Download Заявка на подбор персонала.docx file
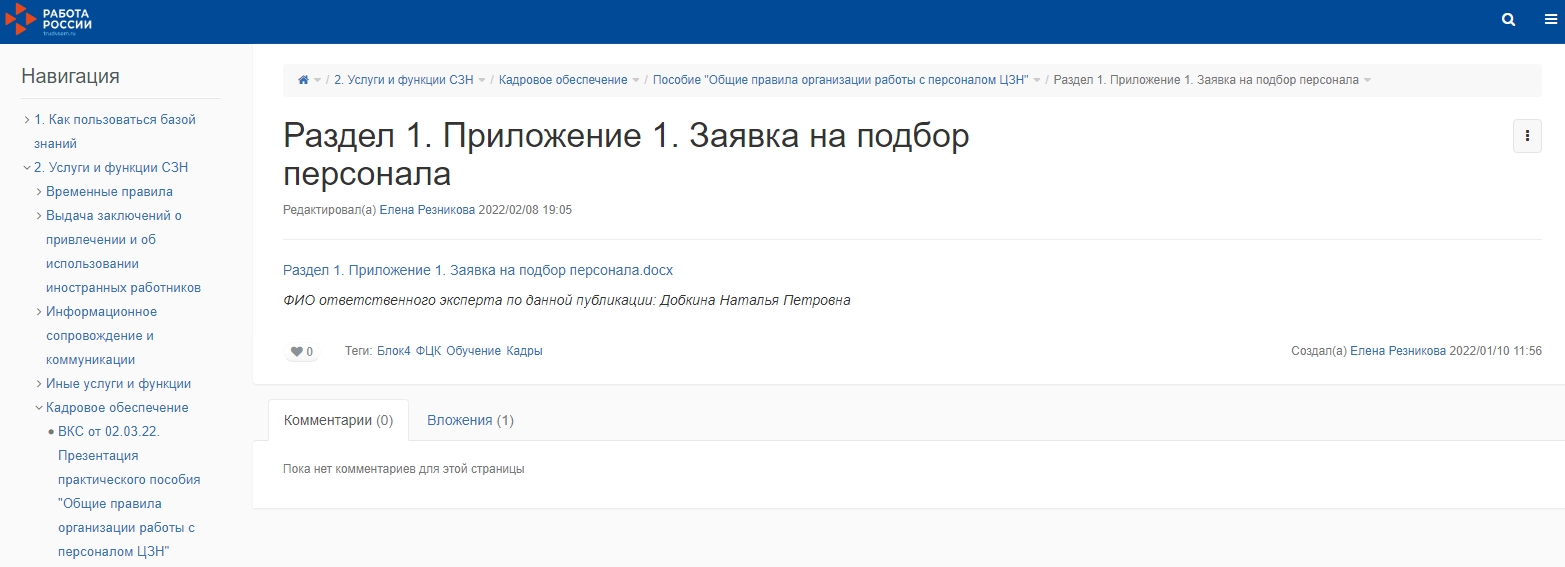Image resolution: width=1565 pixels, height=567 pixels. 478,270
